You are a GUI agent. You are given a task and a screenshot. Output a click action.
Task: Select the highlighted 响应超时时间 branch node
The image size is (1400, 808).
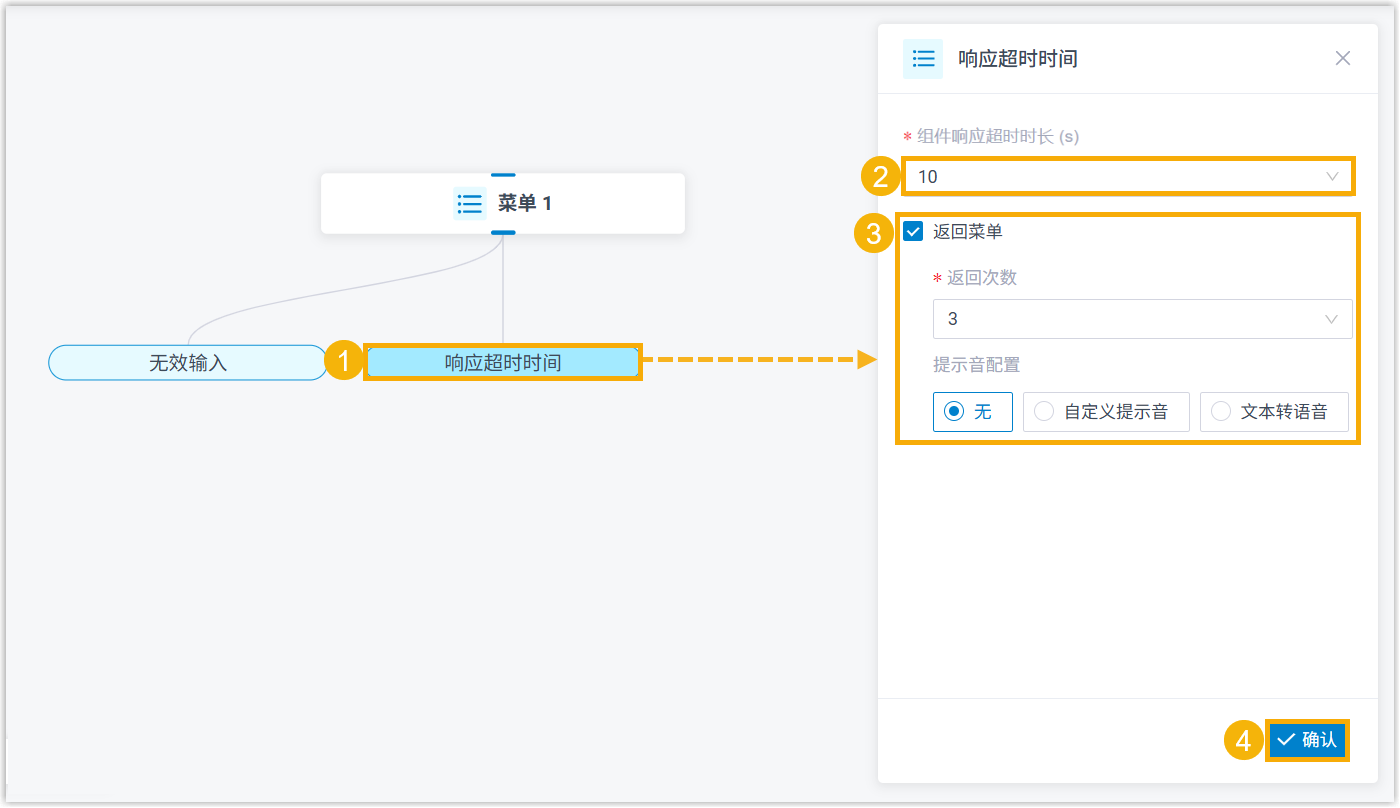coord(502,363)
